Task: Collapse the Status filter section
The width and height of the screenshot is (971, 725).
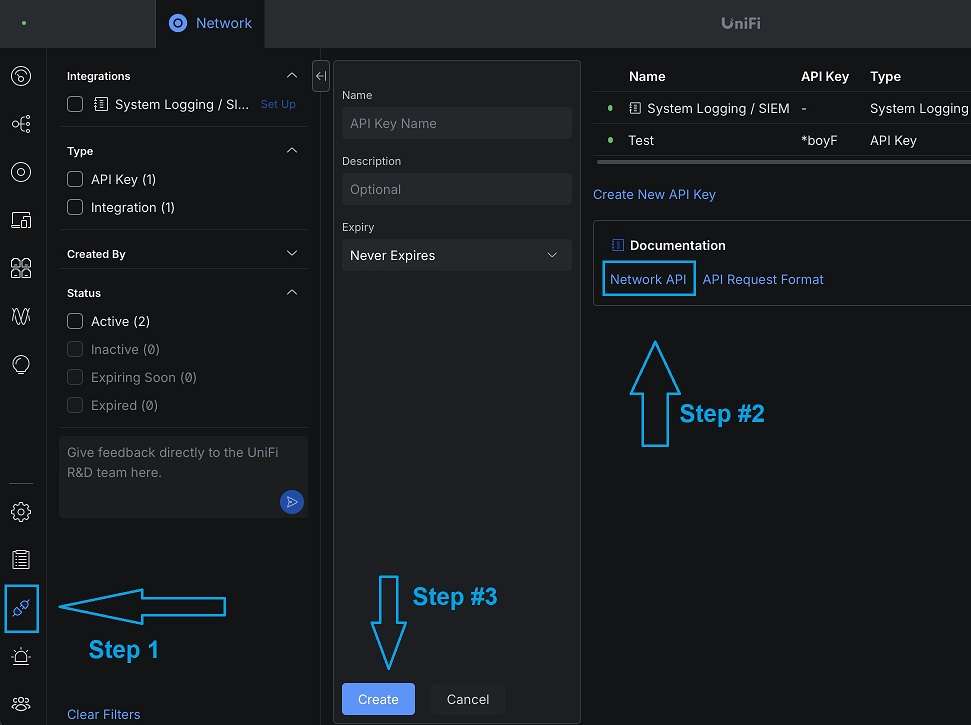Action: point(292,292)
